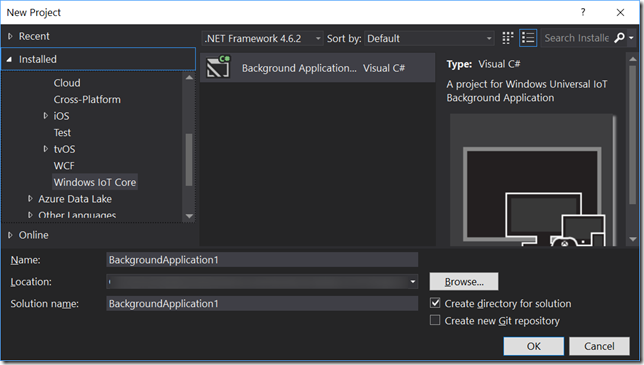Switch to medium icons list view

(x=528, y=38)
